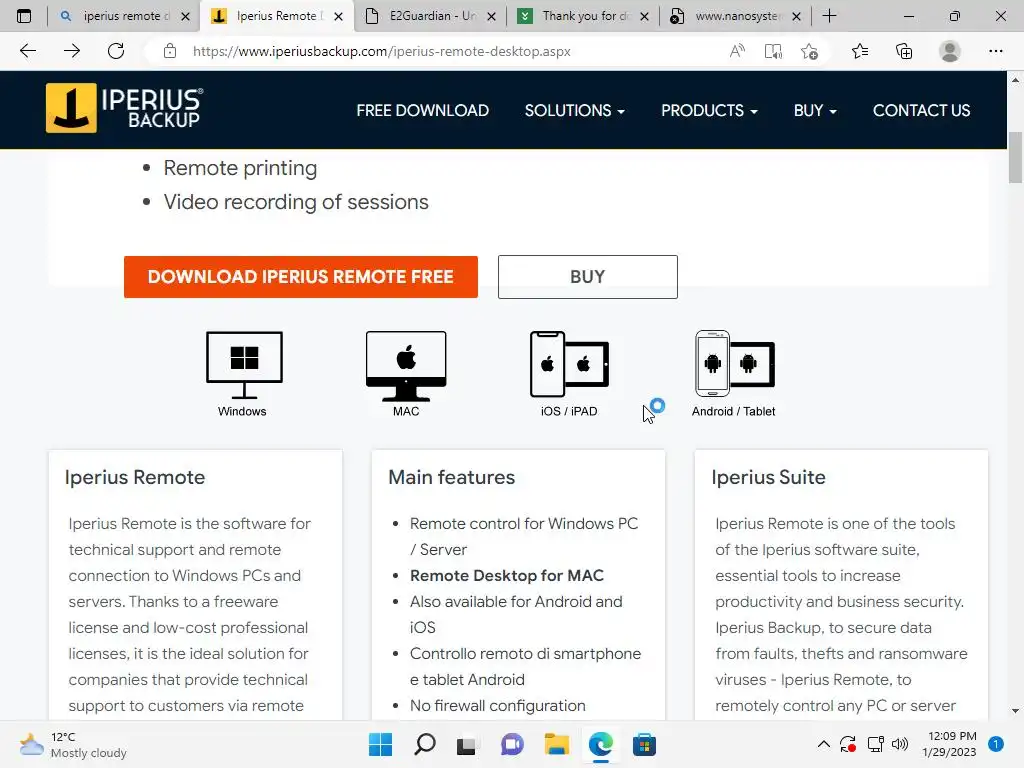
Task: Open Microsoft Store from taskbar
Action: 644,744
